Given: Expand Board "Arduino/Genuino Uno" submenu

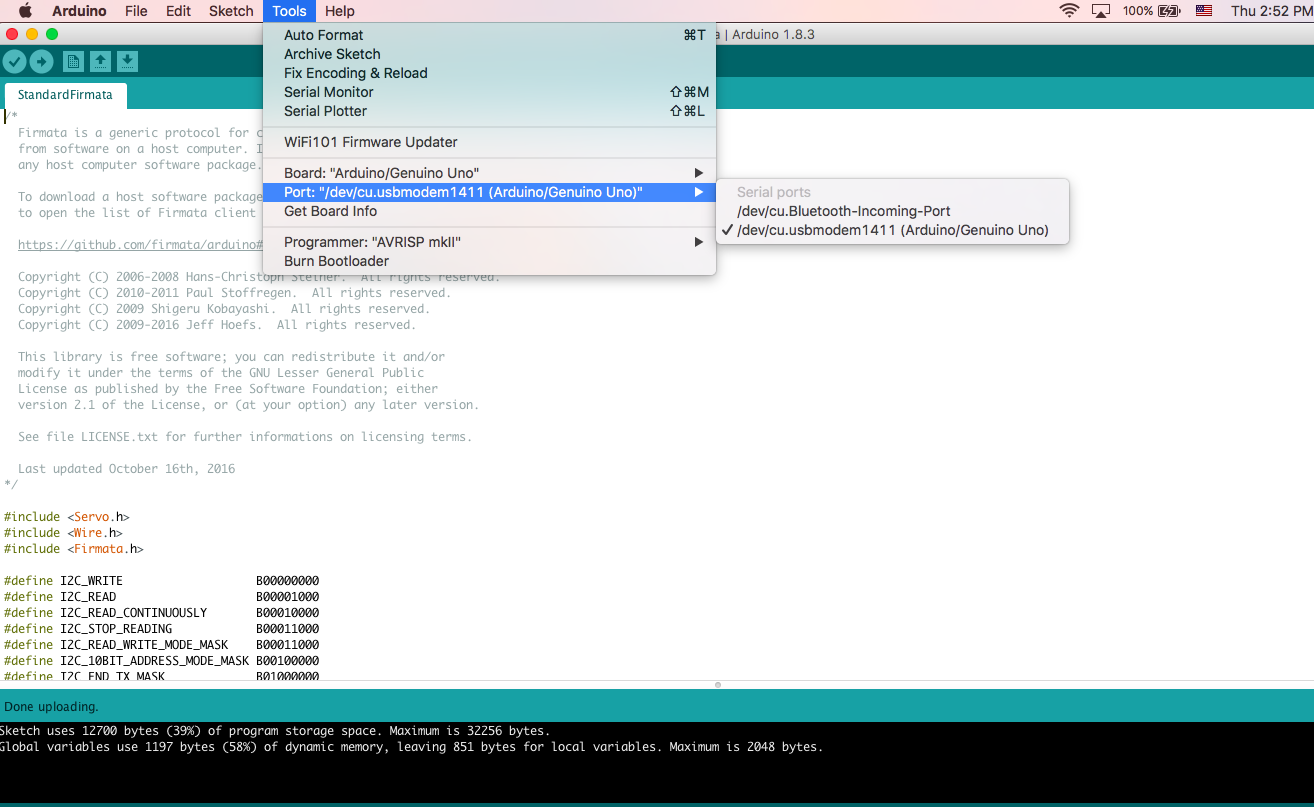Looking at the screenshot, I should [489, 173].
